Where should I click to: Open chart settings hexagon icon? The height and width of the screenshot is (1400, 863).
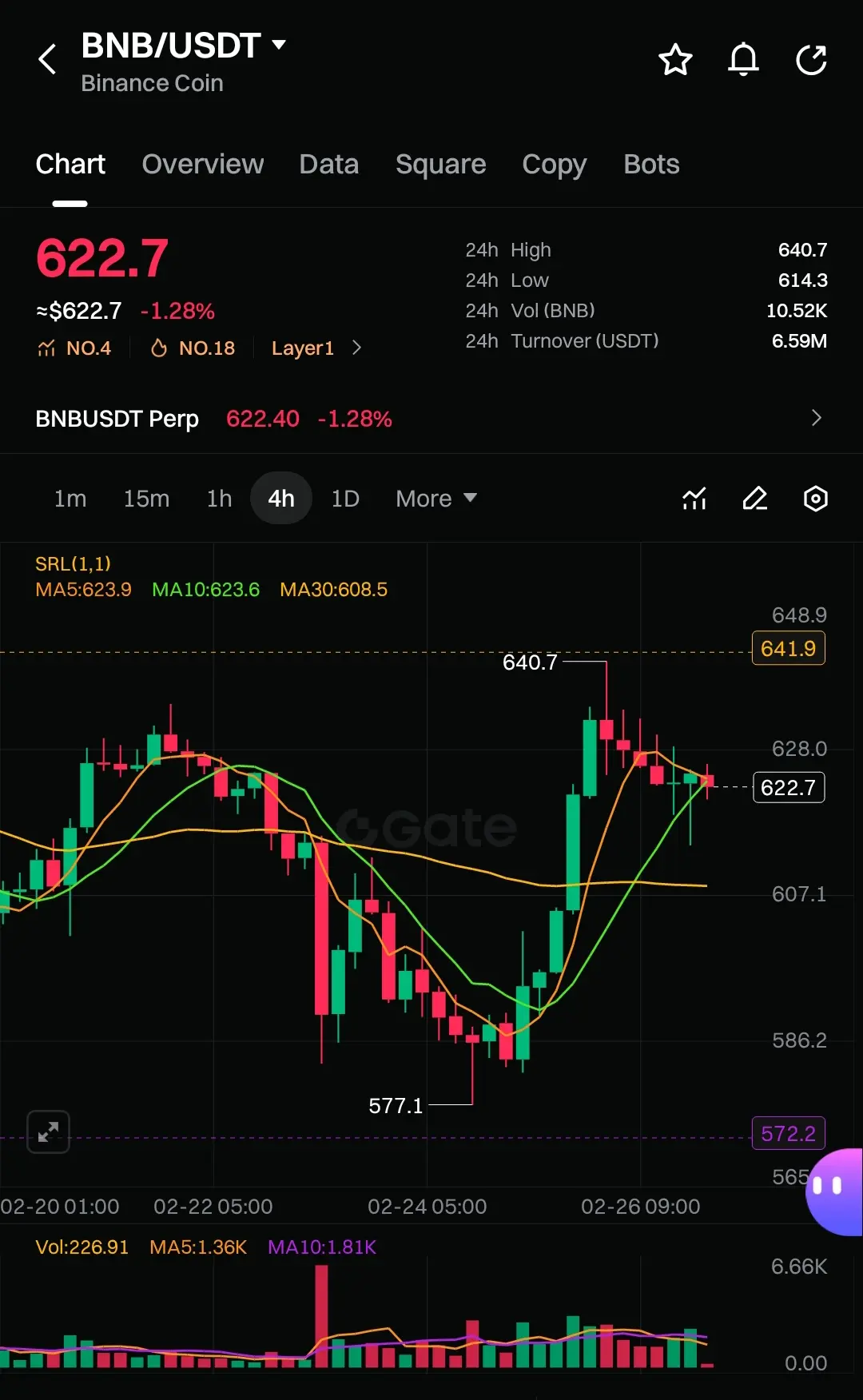815,499
